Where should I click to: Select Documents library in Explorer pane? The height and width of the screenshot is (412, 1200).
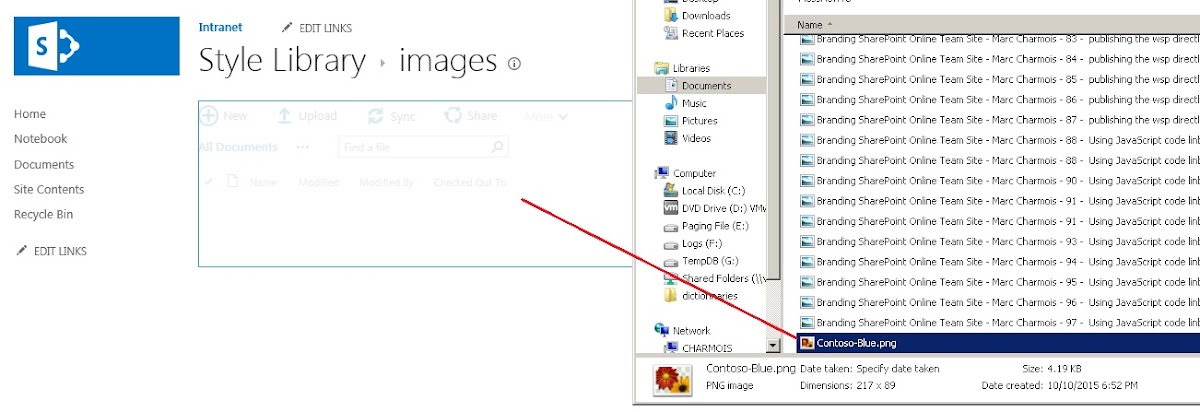[706, 86]
